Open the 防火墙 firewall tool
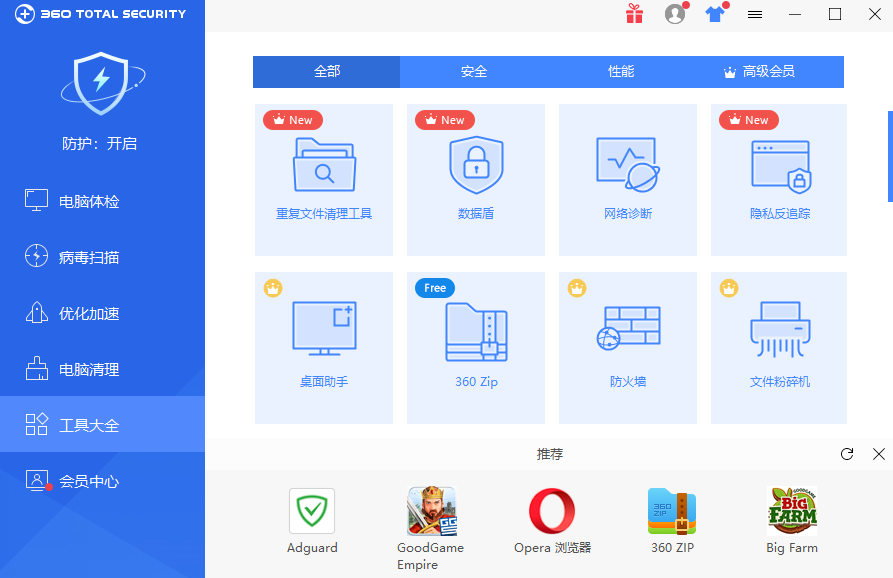893x578 pixels. (x=628, y=347)
